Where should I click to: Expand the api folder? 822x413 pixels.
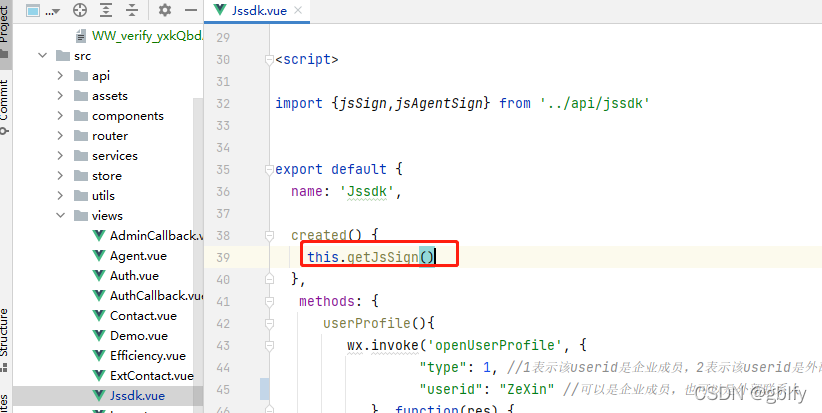[61, 76]
